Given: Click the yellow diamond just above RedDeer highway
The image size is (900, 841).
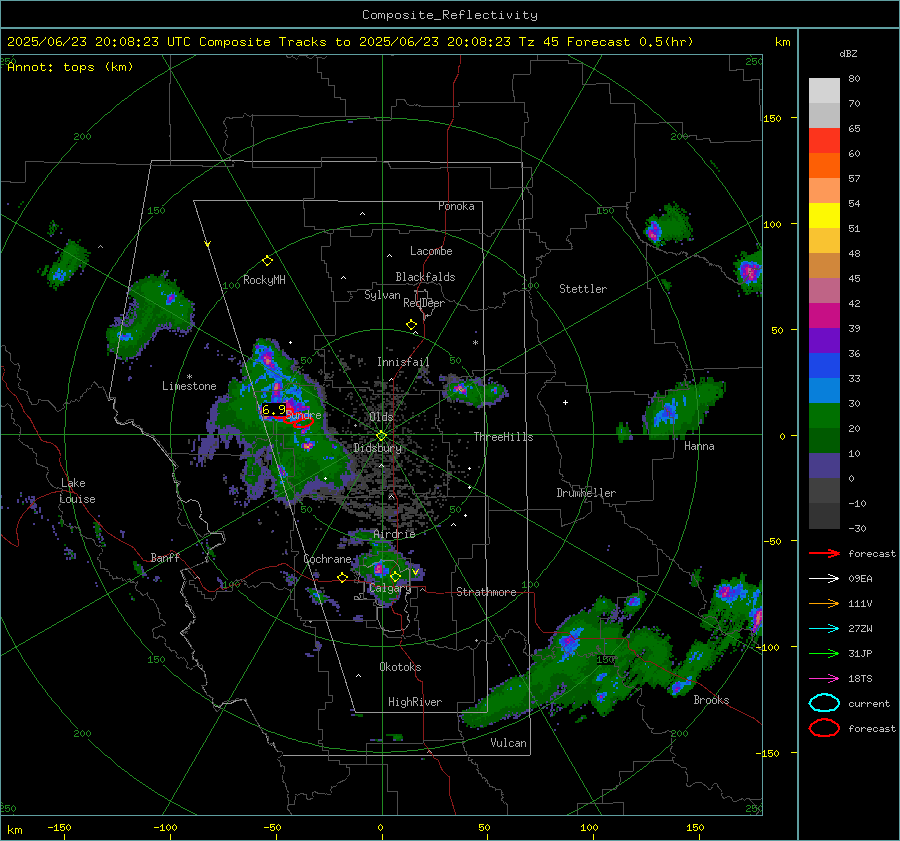Looking at the screenshot, I should pyautogui.click(x=411, y=325).
